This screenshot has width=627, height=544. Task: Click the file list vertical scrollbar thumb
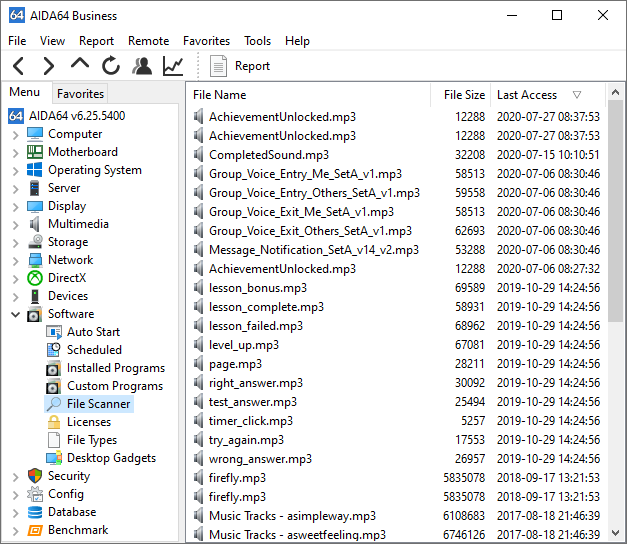[615, 212]
